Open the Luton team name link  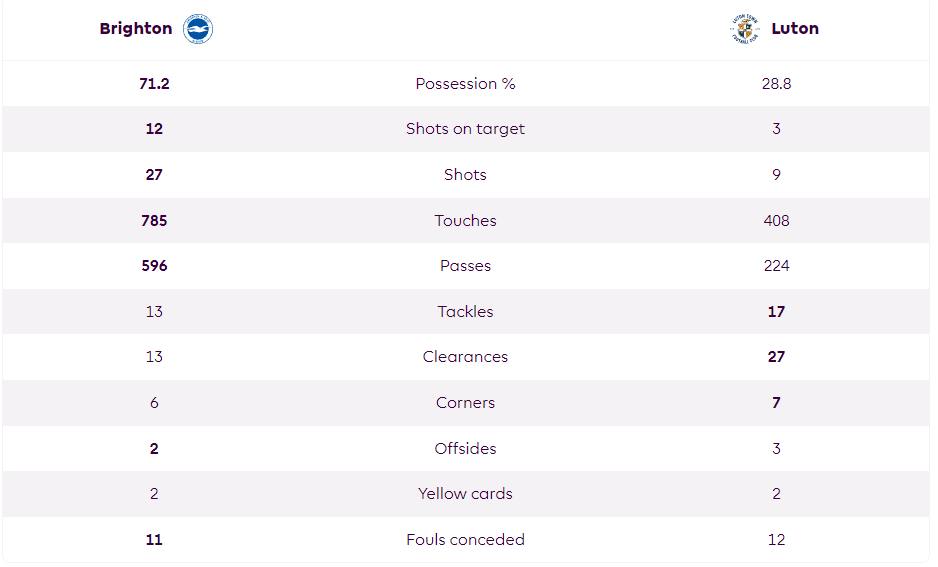[x=794, y=29]
